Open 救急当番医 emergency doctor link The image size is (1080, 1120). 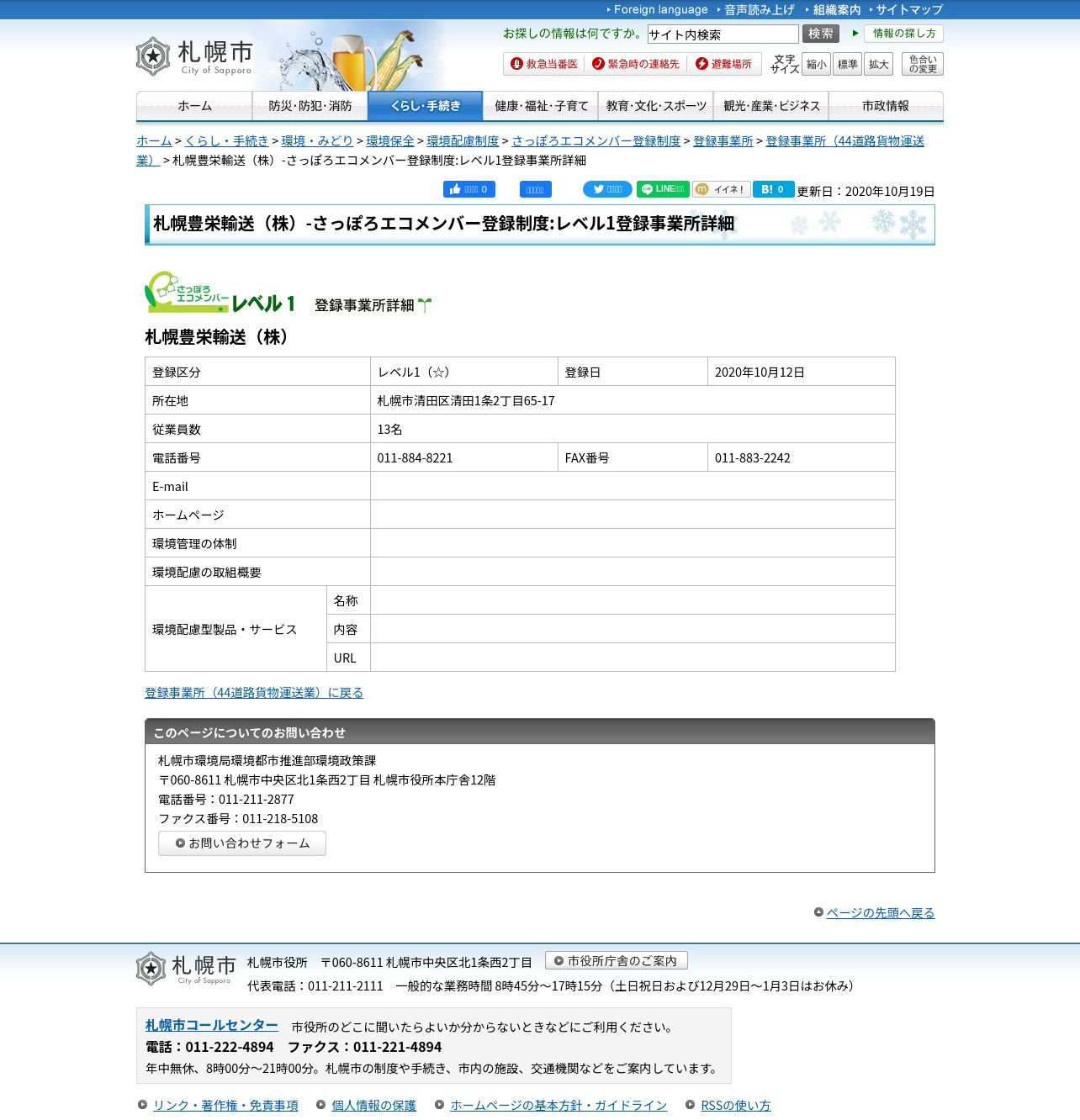544,64
